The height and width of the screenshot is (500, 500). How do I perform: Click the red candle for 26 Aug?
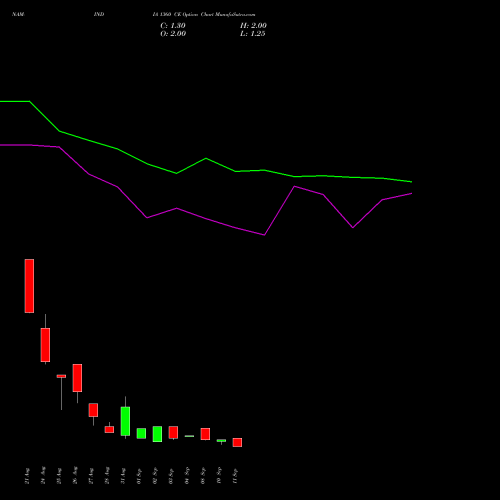pos(77,378)
